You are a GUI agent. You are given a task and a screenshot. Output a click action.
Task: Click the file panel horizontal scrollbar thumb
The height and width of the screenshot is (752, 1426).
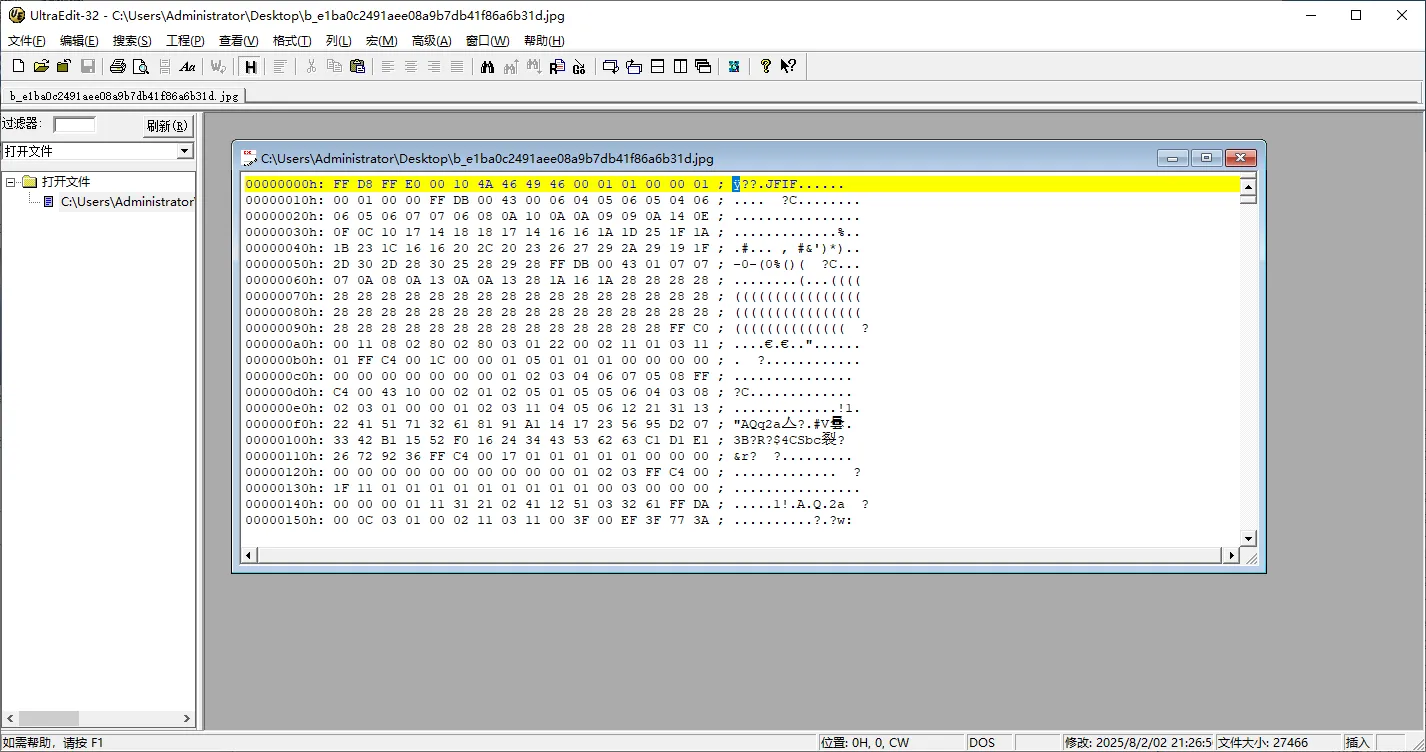[x=48, y=718]
